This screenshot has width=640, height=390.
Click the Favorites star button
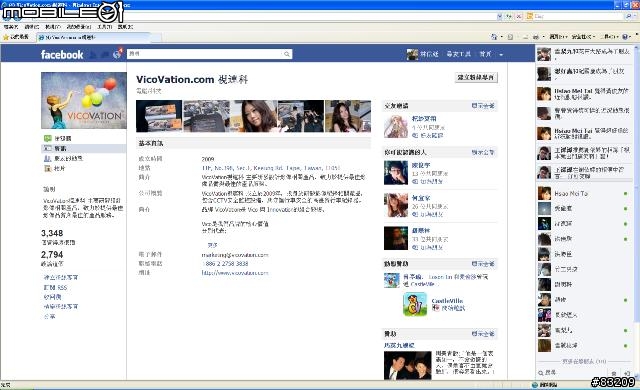16,37
